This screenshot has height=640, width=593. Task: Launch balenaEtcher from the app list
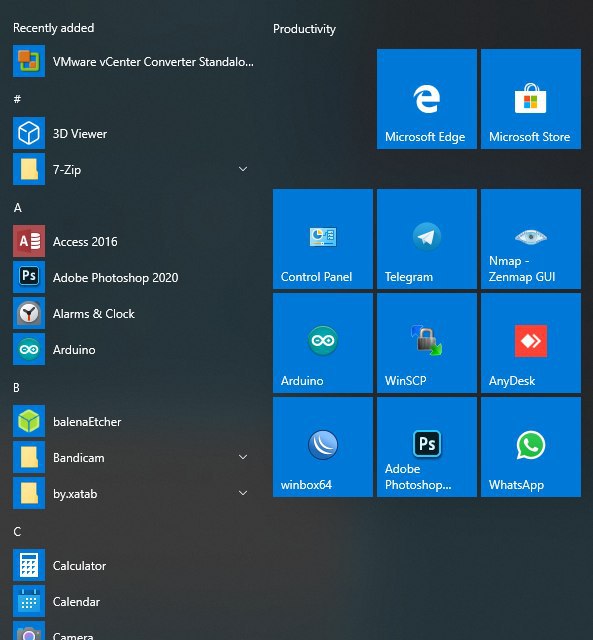pos(134,421)
